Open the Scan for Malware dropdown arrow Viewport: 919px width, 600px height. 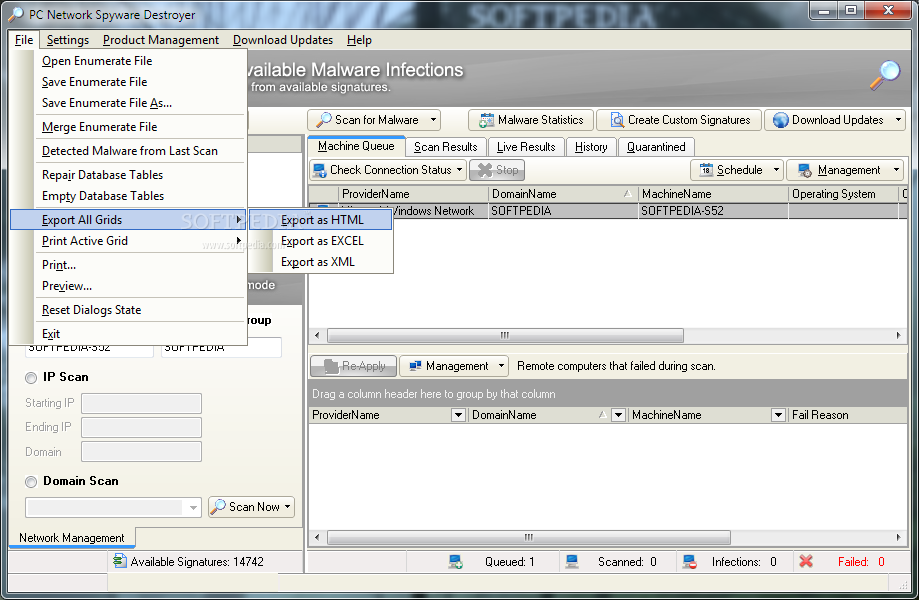(433, 120)
